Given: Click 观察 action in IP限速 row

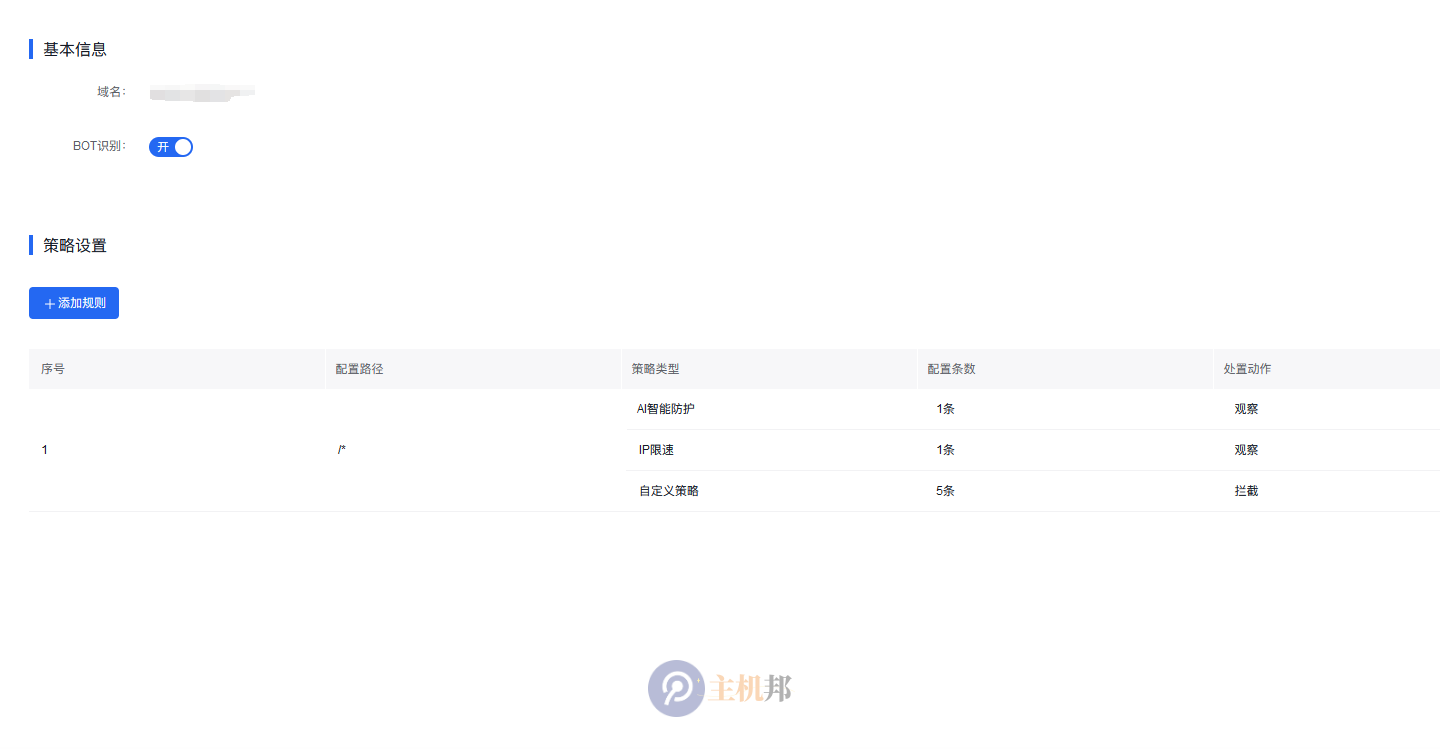Looking at the screenshot, I should (x=1246, y=450).
